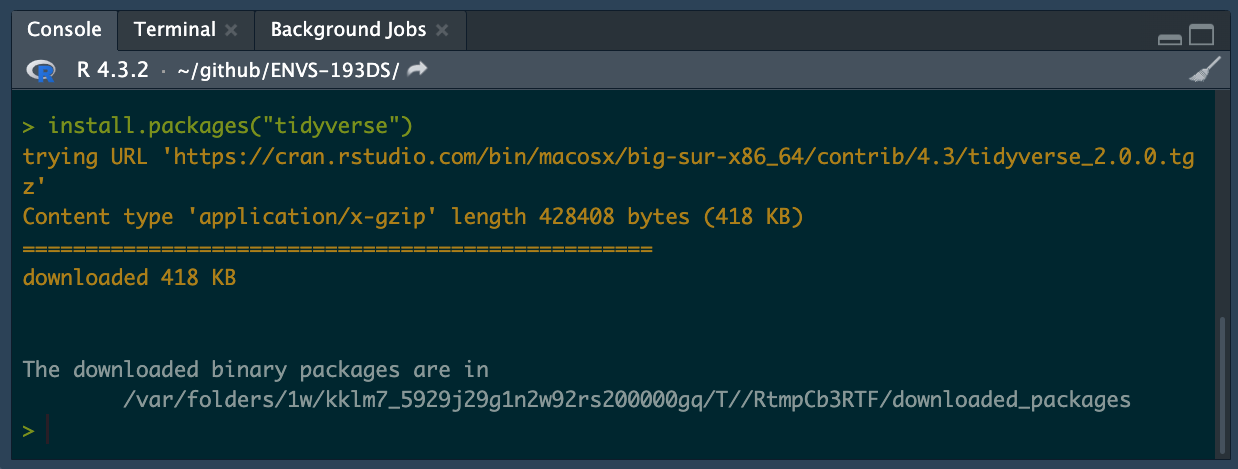Click the "Content type" output line
1238x469 pixels.
pos(412,217)
